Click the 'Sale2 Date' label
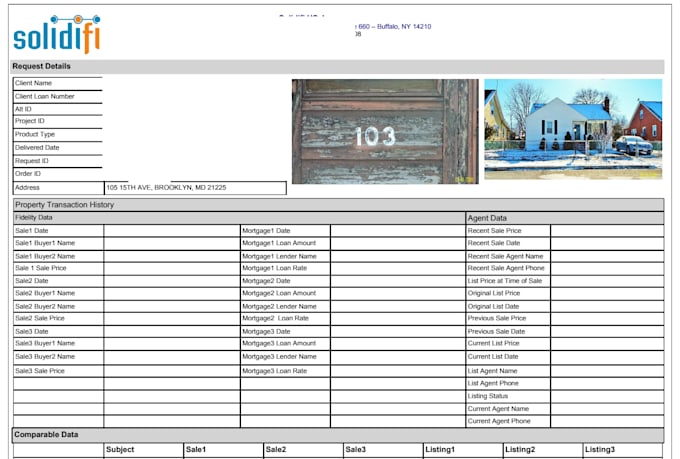This screenshot has width=680, height=459. point(32,281)
